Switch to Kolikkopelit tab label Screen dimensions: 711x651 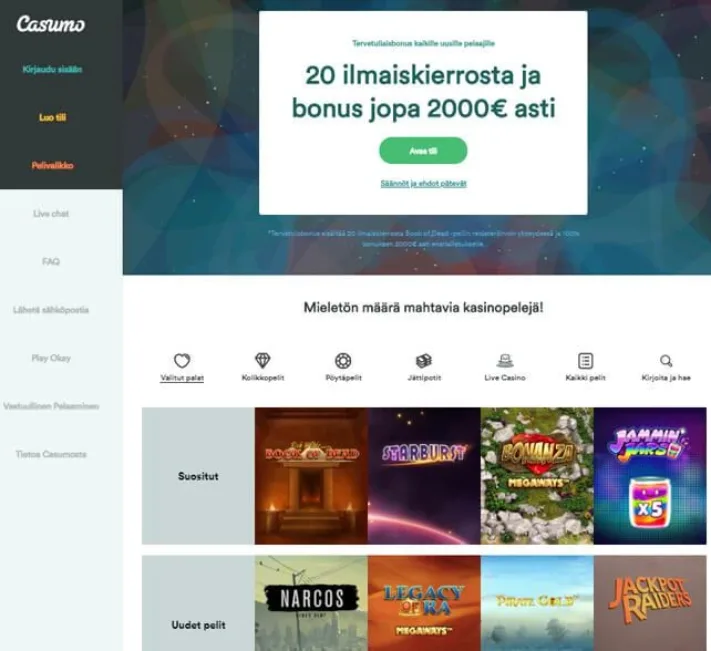263,378
